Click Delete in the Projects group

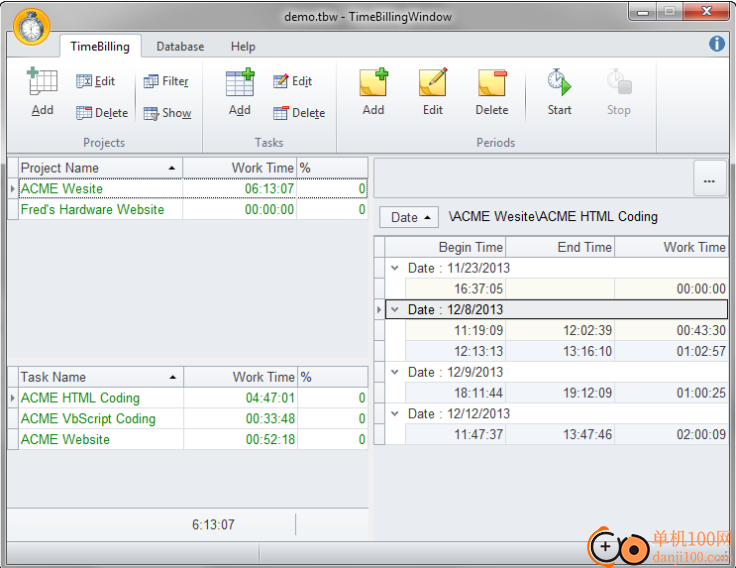(102, 113)
